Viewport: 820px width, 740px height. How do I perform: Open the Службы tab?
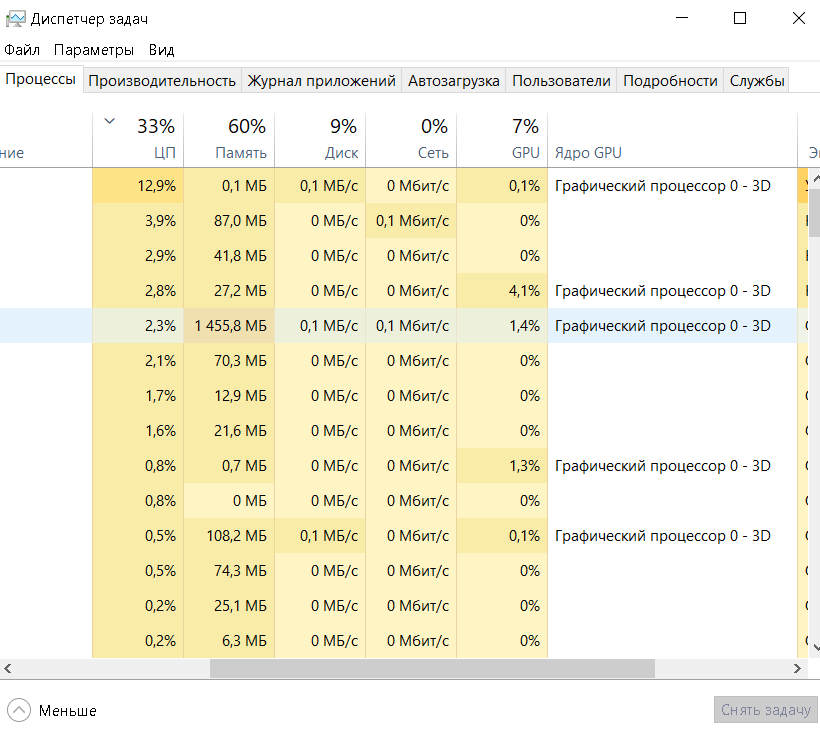[757, 81]
